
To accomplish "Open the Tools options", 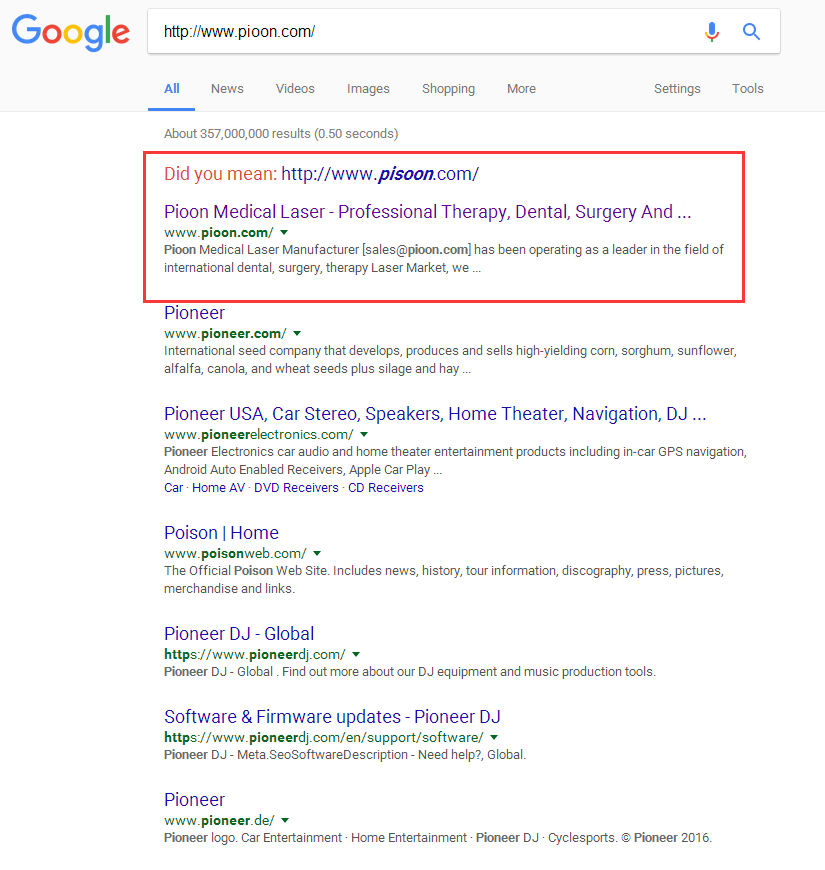I will click(x=747, y=89).
